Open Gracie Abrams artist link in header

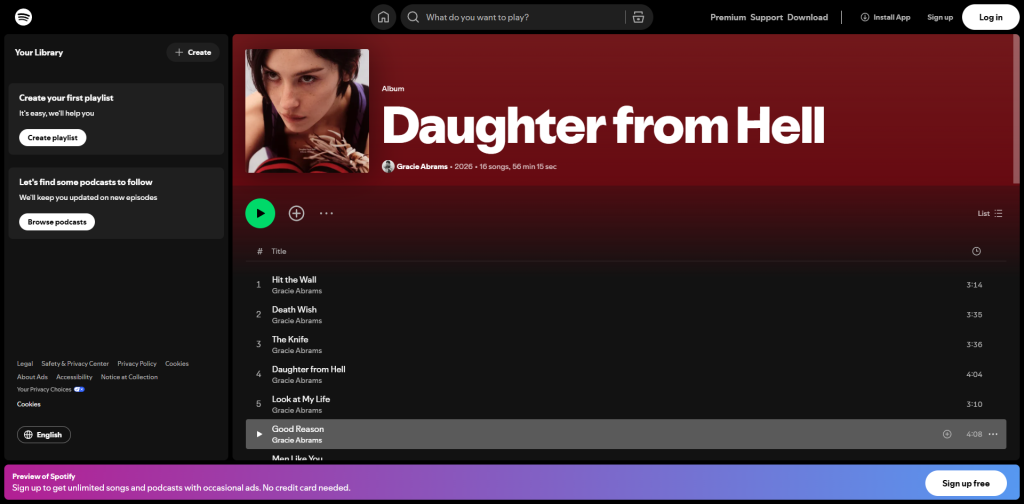[422, 166]
